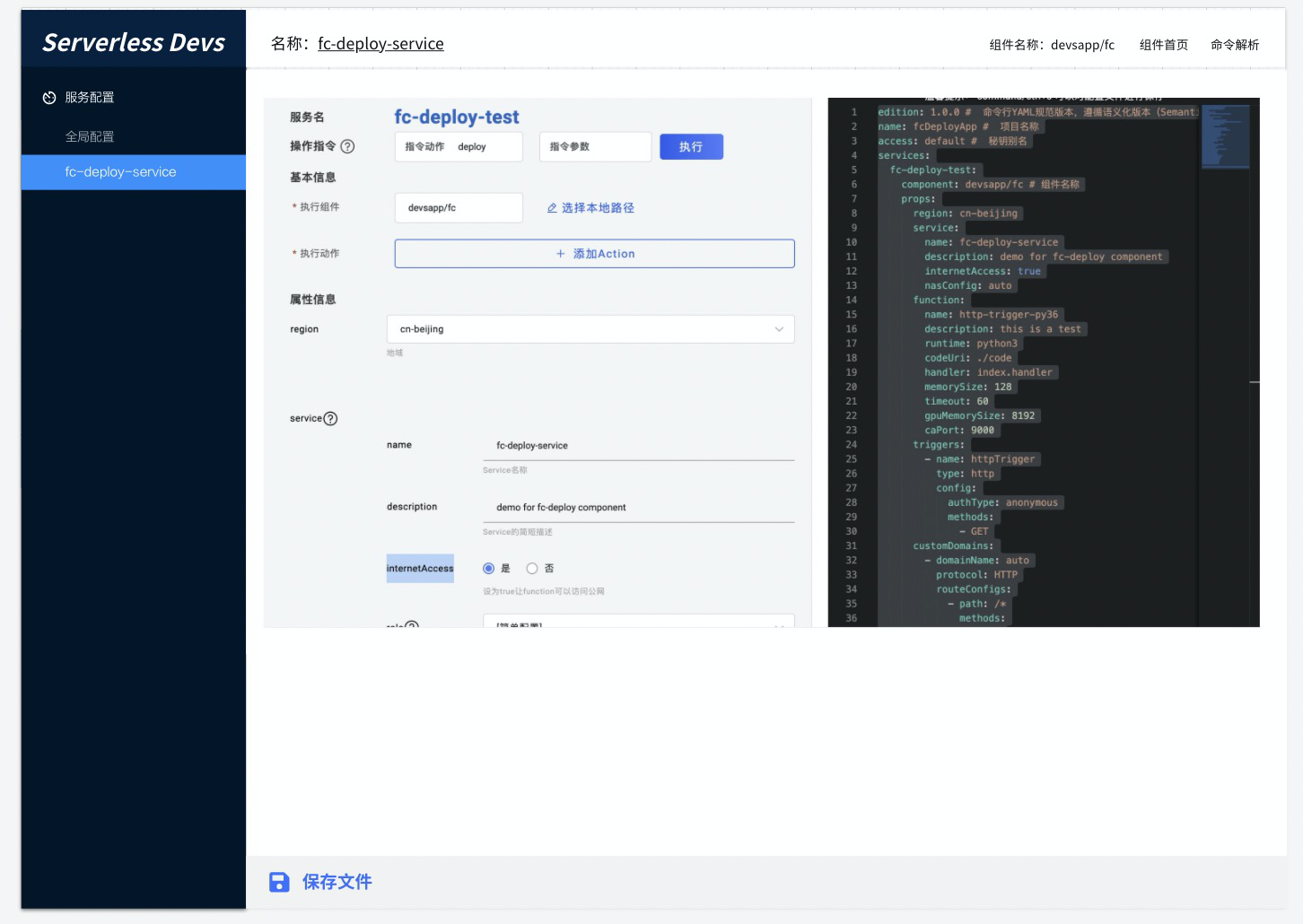
Task: Expand the region cn-beijing dropdown
Action: 590,329
